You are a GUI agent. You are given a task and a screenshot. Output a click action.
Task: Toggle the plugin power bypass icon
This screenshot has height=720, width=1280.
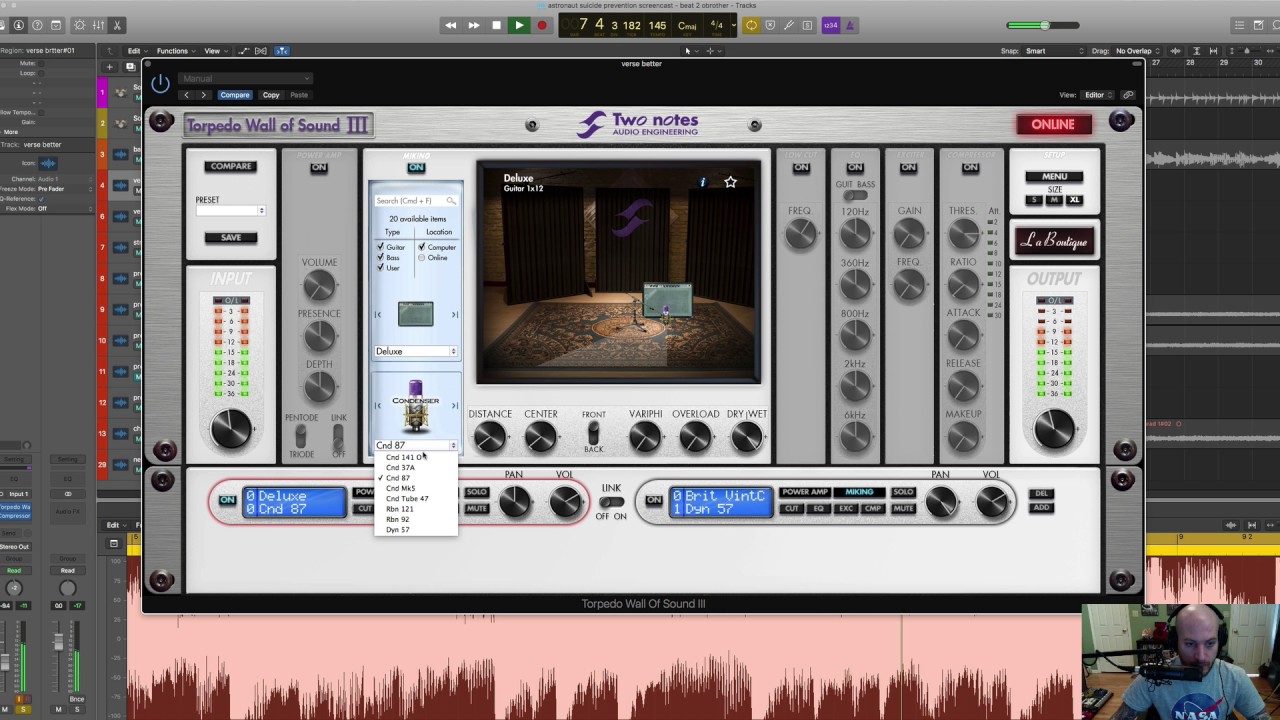click(160, 85)
